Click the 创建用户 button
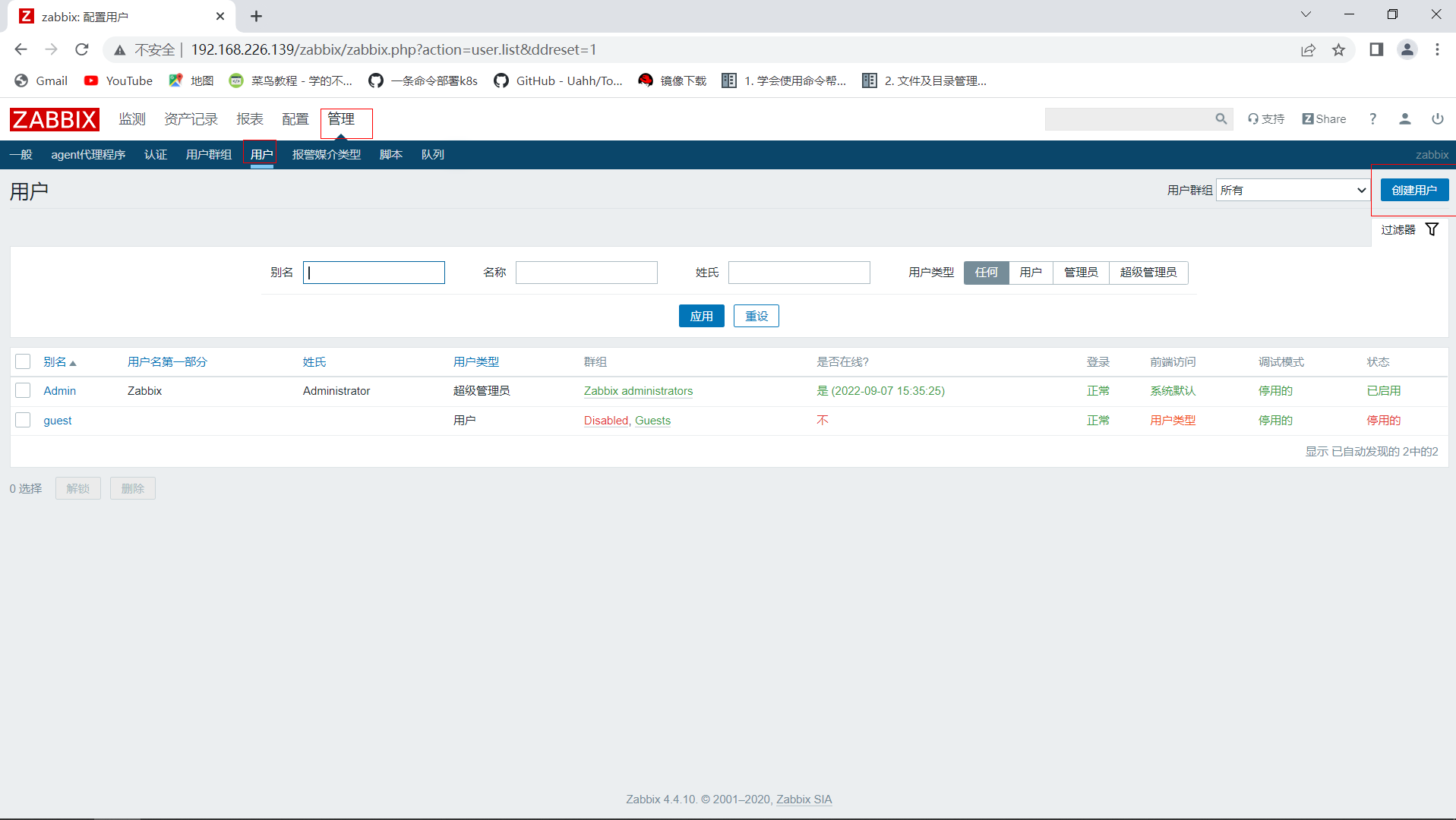Screen dimensions: 1456x820 click(x=1414, y=190)
